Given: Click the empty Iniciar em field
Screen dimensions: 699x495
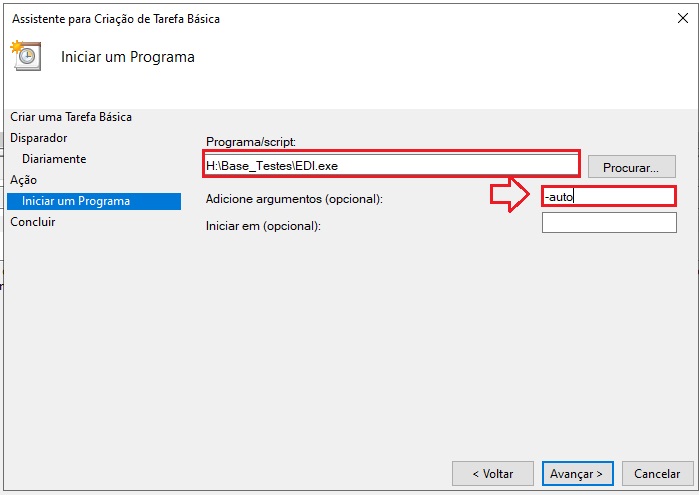Looking at the screenshot, I should [609, 223].
